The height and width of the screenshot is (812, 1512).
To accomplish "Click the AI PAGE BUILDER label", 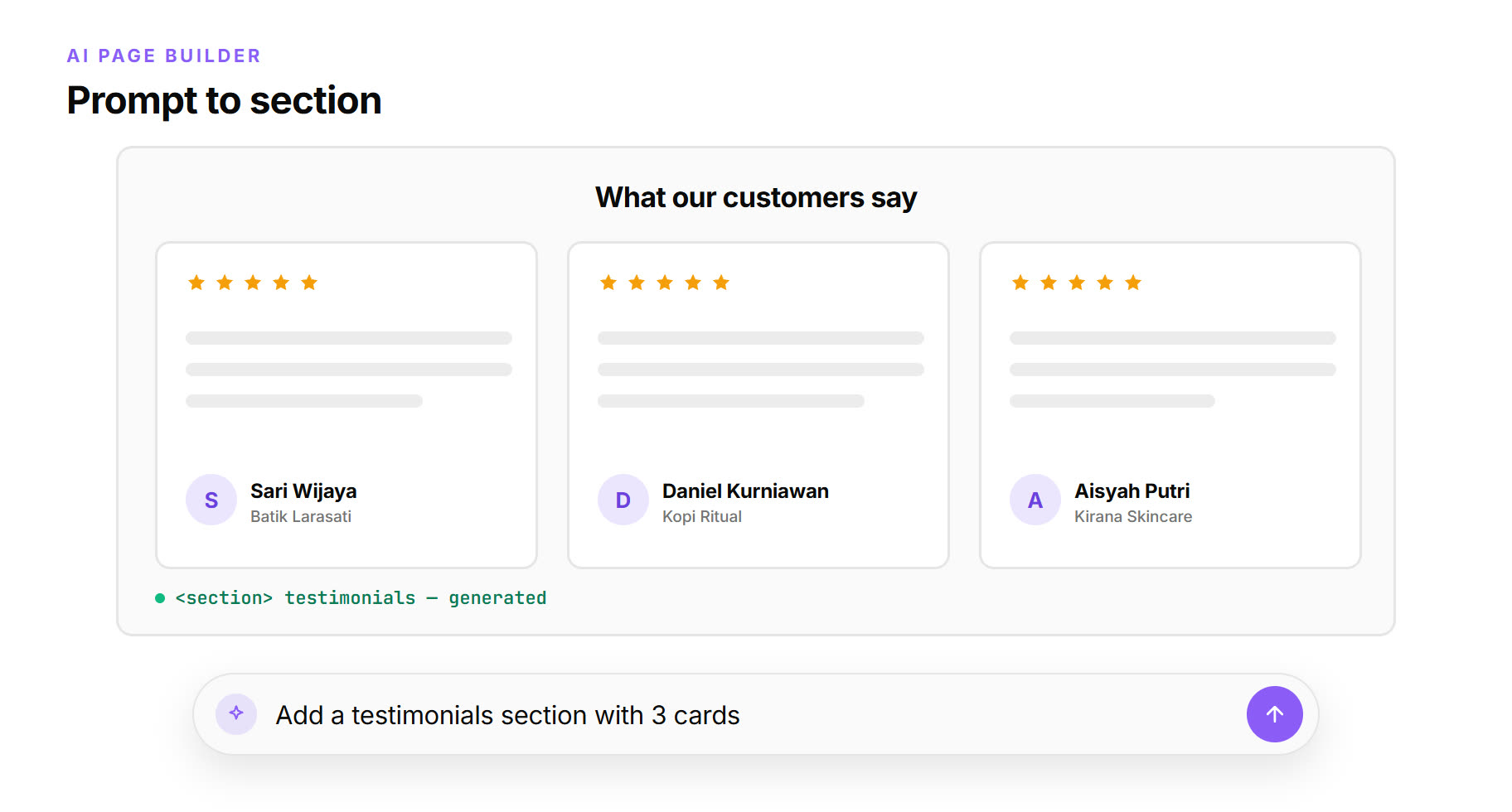I will 164,56.
